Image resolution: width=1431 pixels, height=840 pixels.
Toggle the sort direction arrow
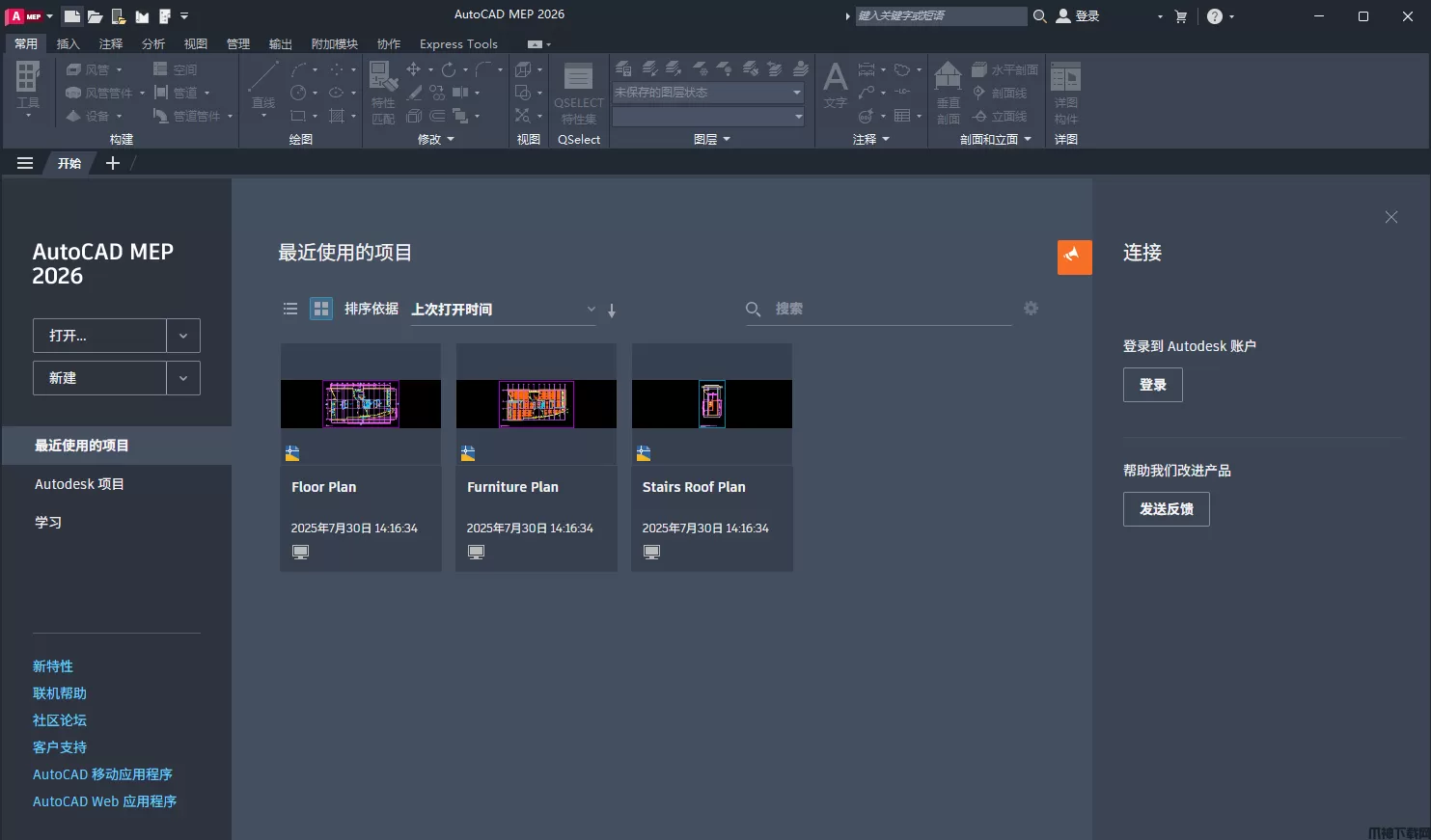click(x=612, y=311)
